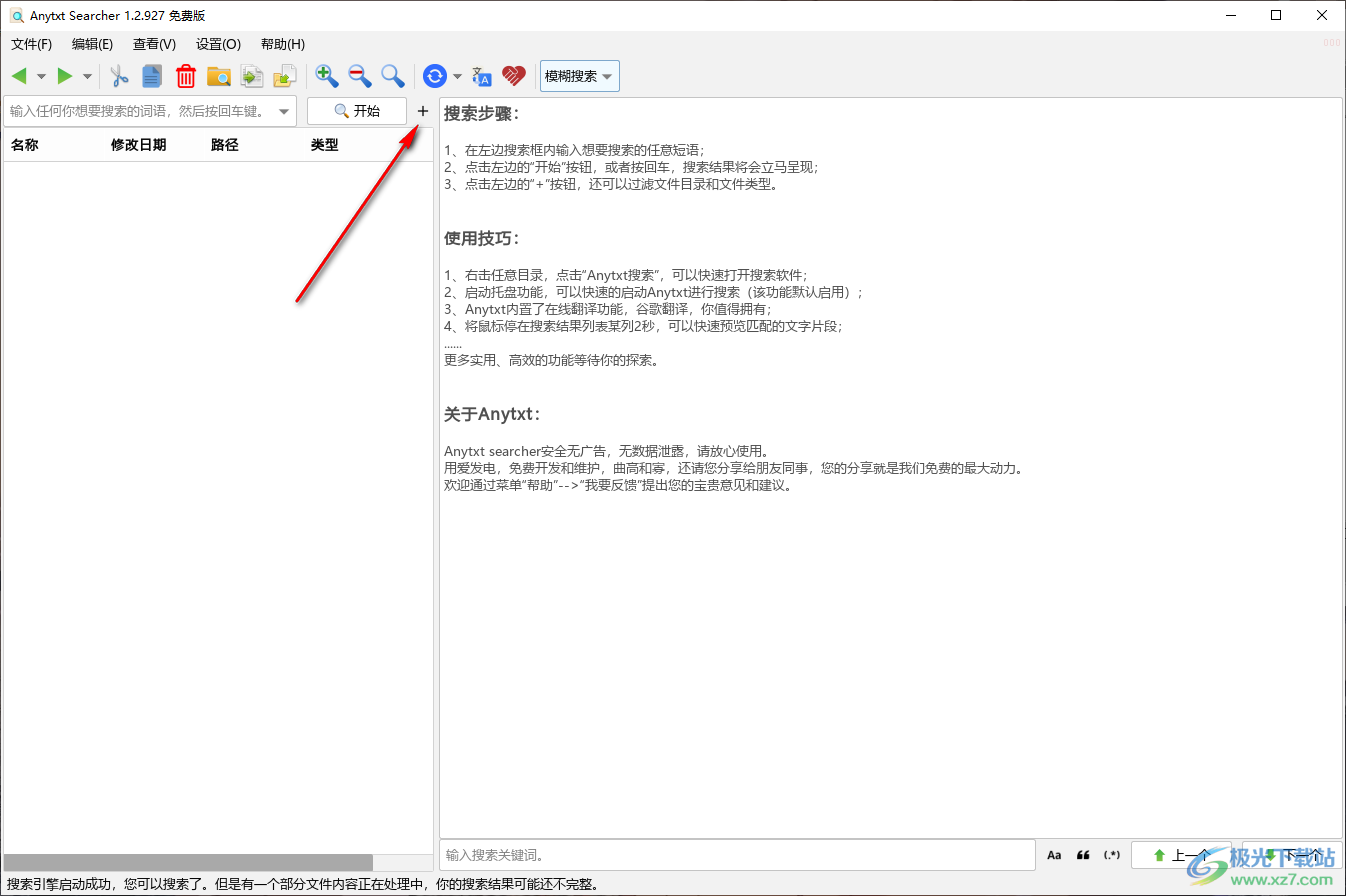1346x896 pixels.
Task: Sort results by 名称 column
Action: (25, 145)
